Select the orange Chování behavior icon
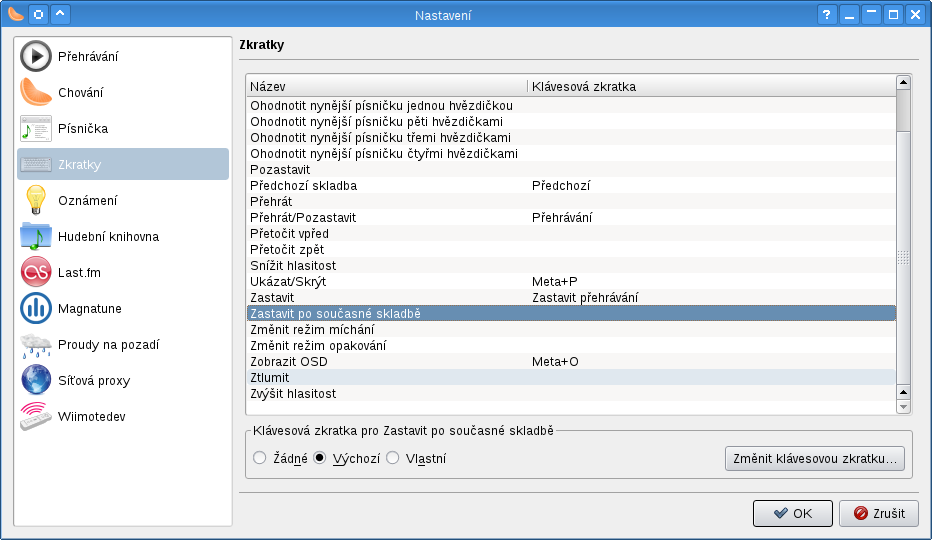 [x=36, y=92]
